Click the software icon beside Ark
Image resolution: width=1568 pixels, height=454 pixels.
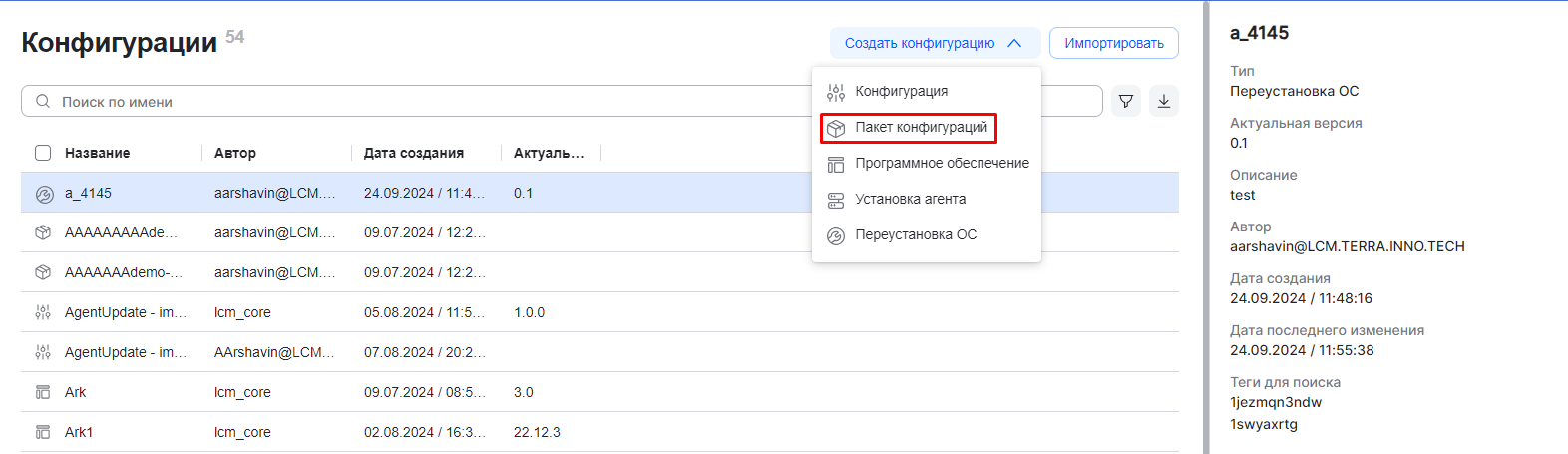coord(43,392)
